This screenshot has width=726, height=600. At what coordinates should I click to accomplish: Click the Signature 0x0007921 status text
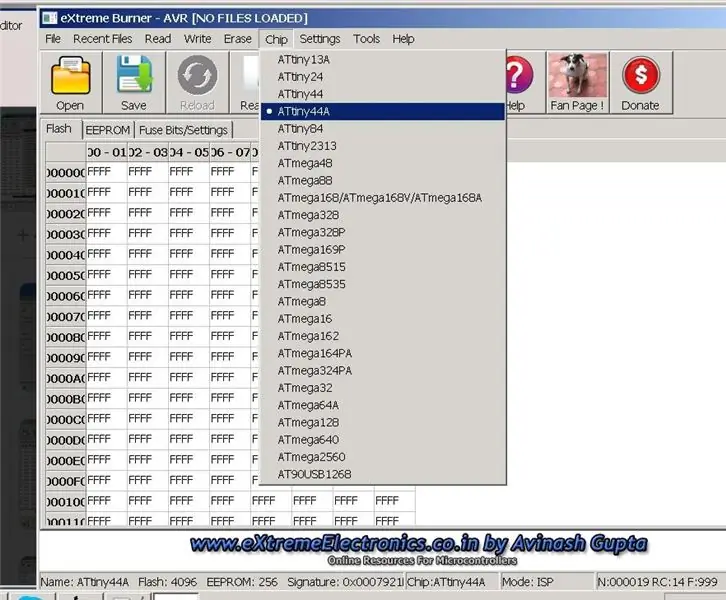click(x=345, y=582)
